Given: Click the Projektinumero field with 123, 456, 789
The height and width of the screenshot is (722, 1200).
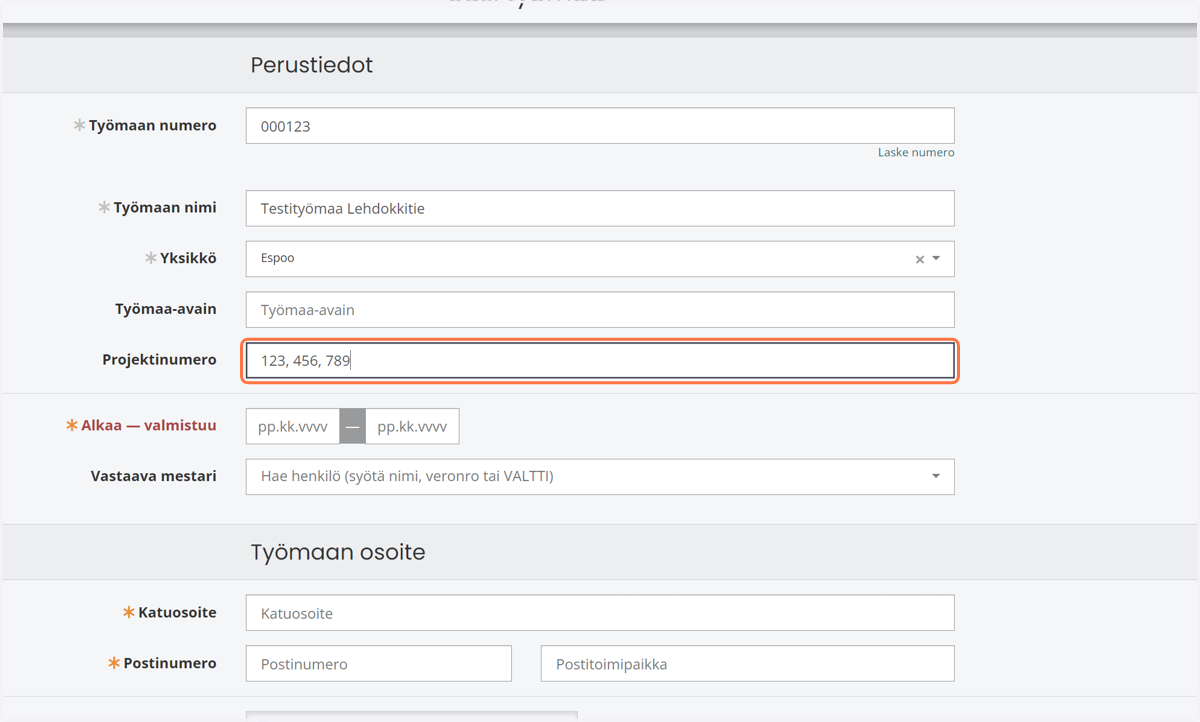Looking at the screenshot, I should tap(600, 361).
